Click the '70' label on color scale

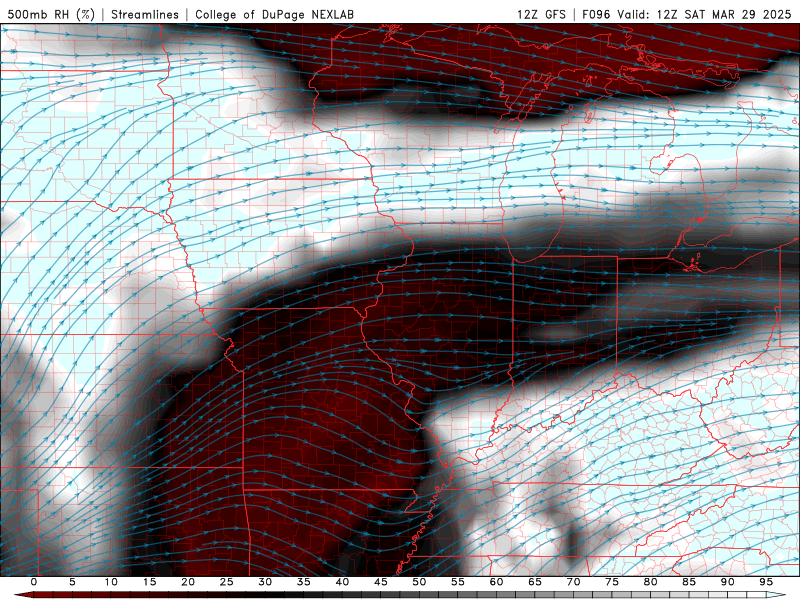point(573,582)
